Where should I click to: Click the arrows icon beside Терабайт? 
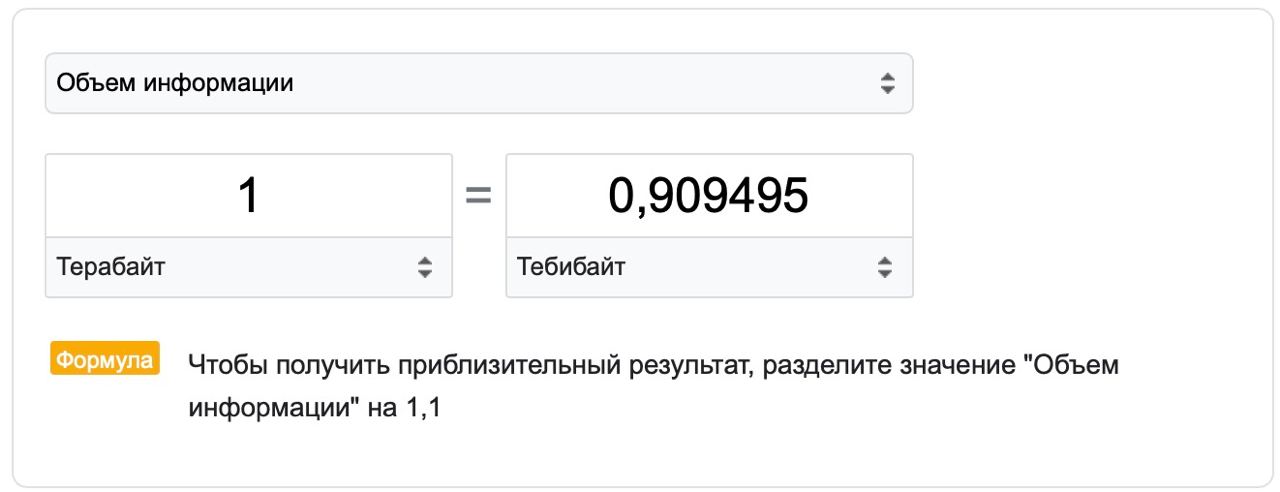tap(425, 267)
